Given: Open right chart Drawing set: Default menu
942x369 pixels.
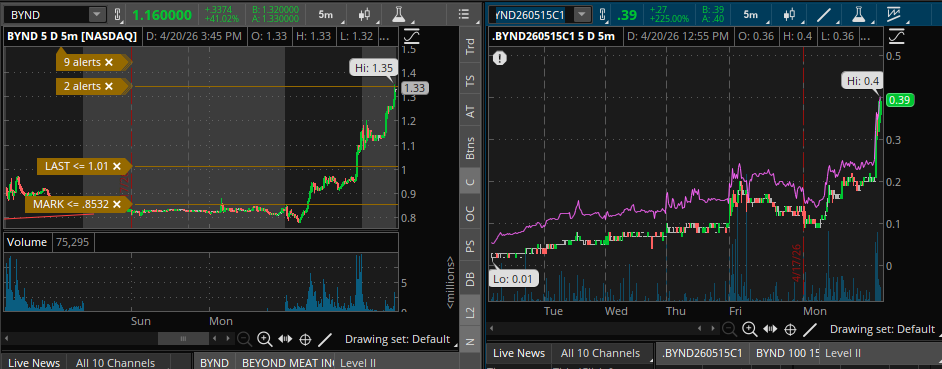Looking at the screenshot, I should point(883,329).
